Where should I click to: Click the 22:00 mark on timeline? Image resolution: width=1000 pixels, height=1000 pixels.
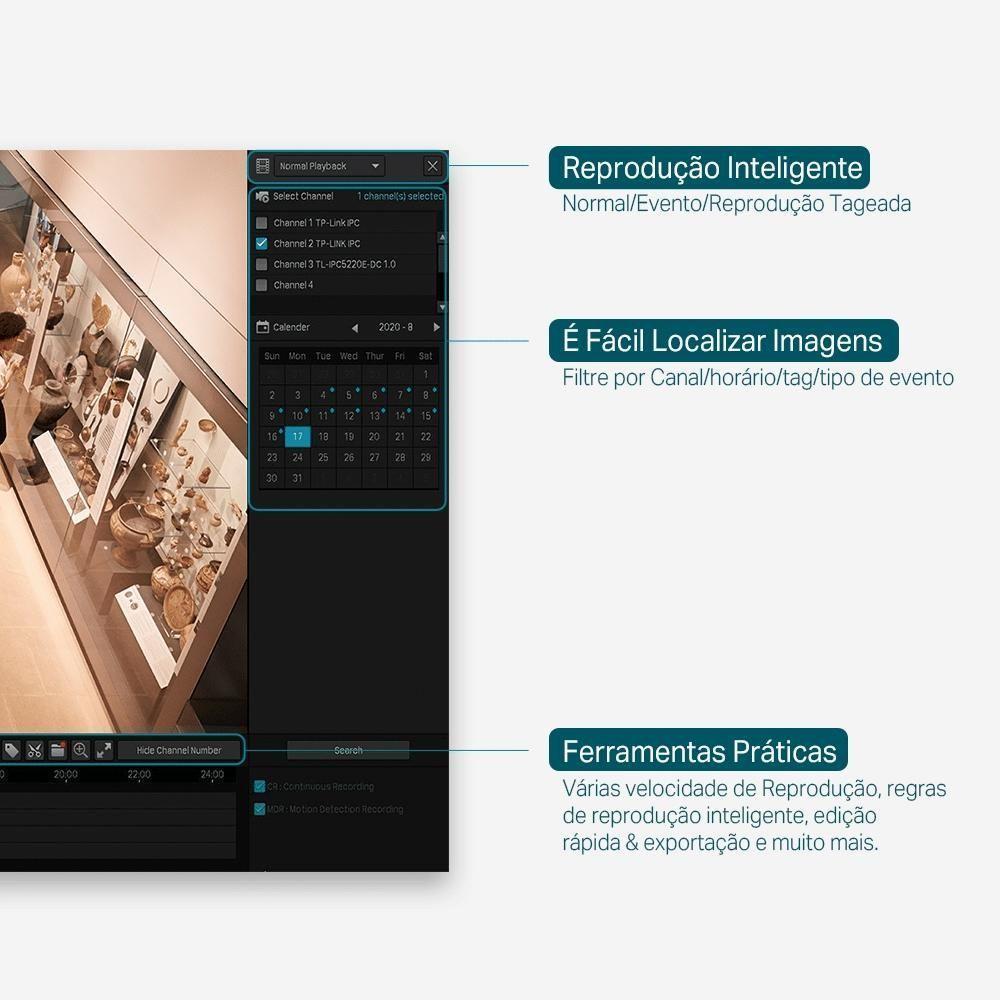click(139, 775)
